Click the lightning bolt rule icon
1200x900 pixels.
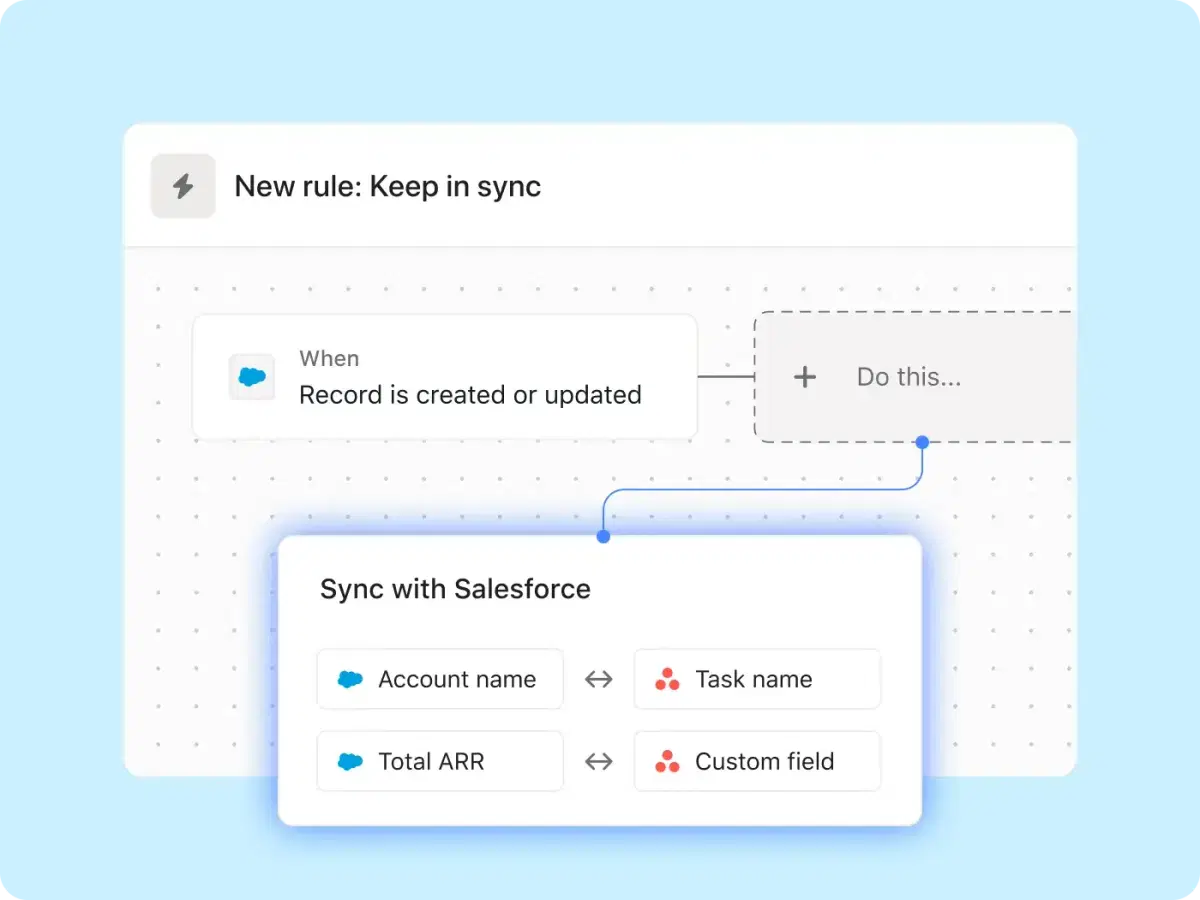click(183, 186)
